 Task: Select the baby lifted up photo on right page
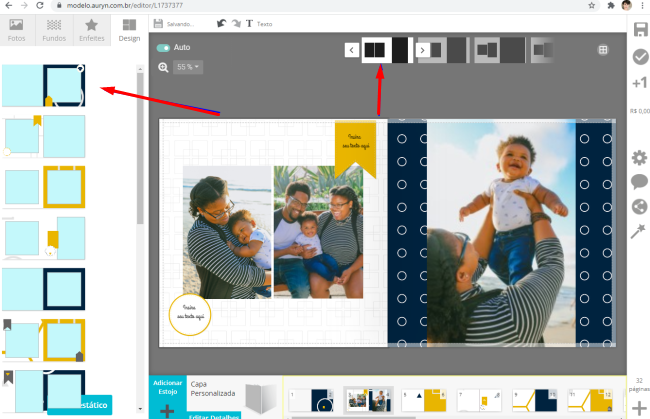tap(501, 233)
